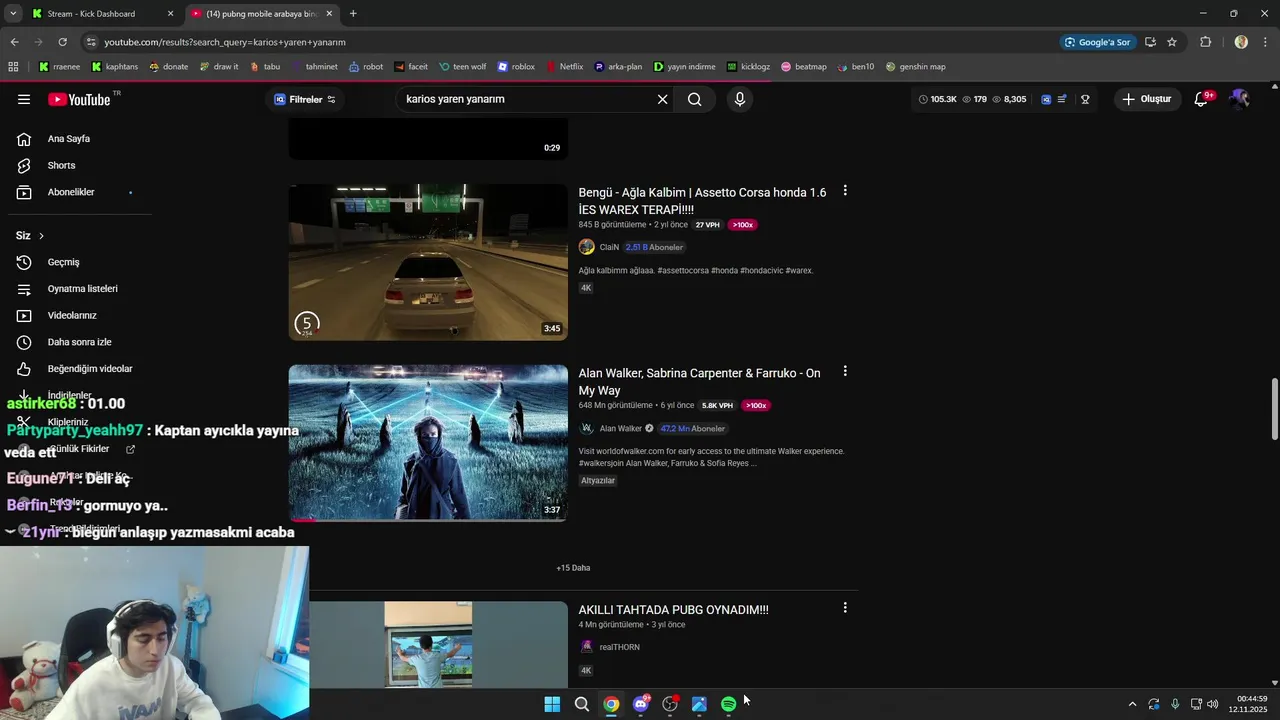Open options menu for Bengü video
The width and height of the screenshot is (1280, 720).
tap(845, 190)
